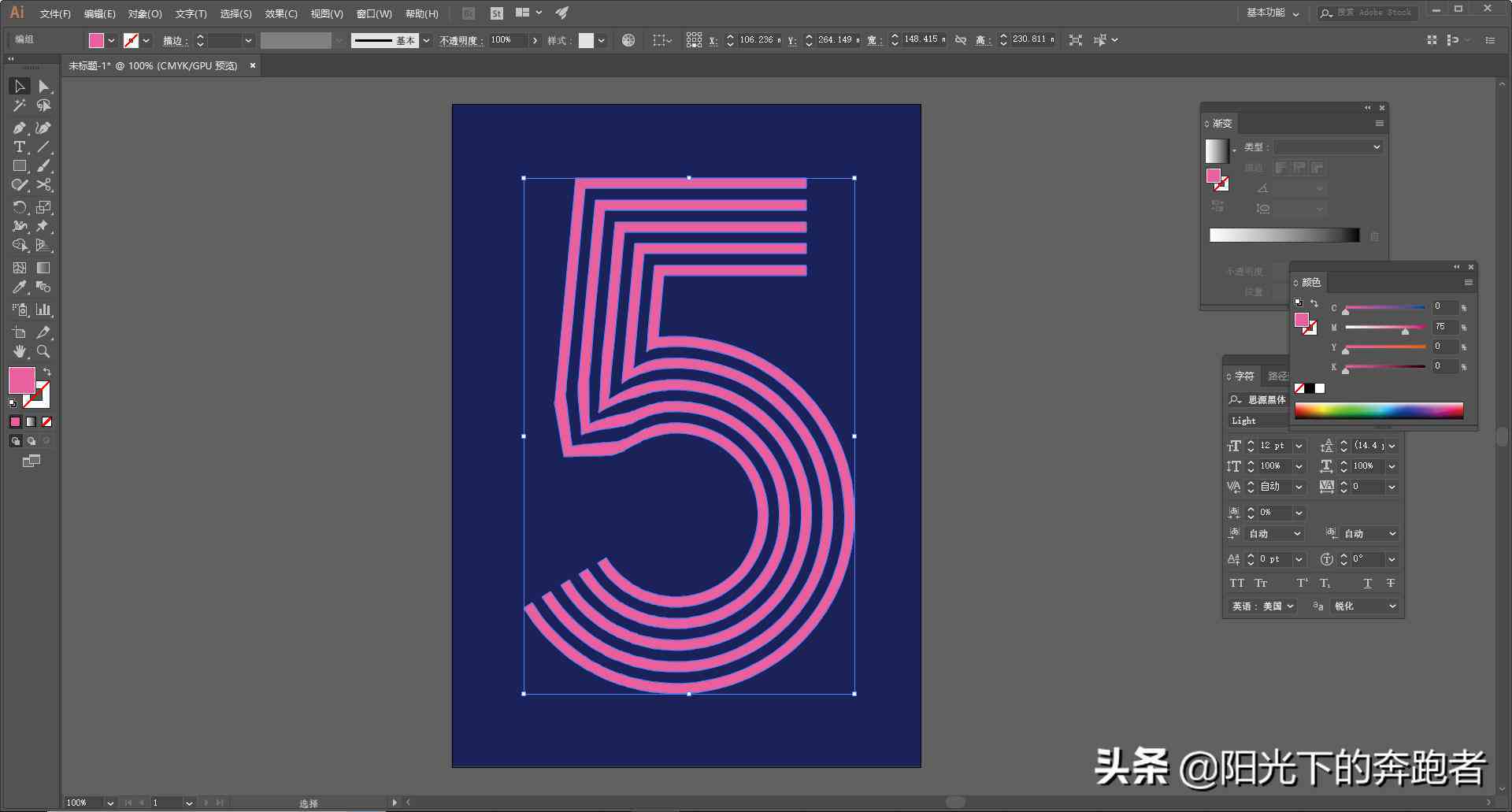Select the Scale tool
The image size is (1512, 812).
(44, 207)
